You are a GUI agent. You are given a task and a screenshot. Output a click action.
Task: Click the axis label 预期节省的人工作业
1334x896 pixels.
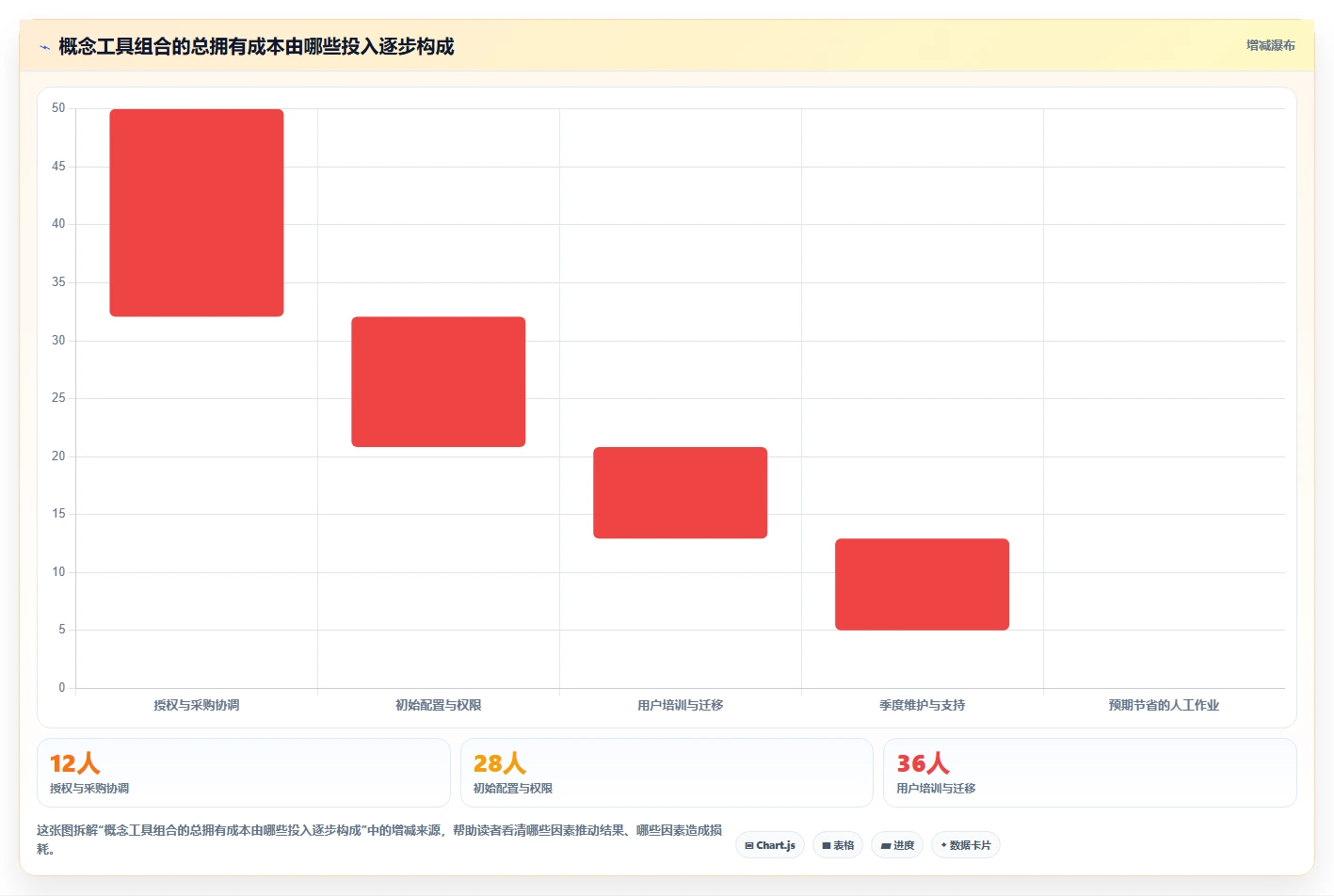click(x=1164, y=705)
